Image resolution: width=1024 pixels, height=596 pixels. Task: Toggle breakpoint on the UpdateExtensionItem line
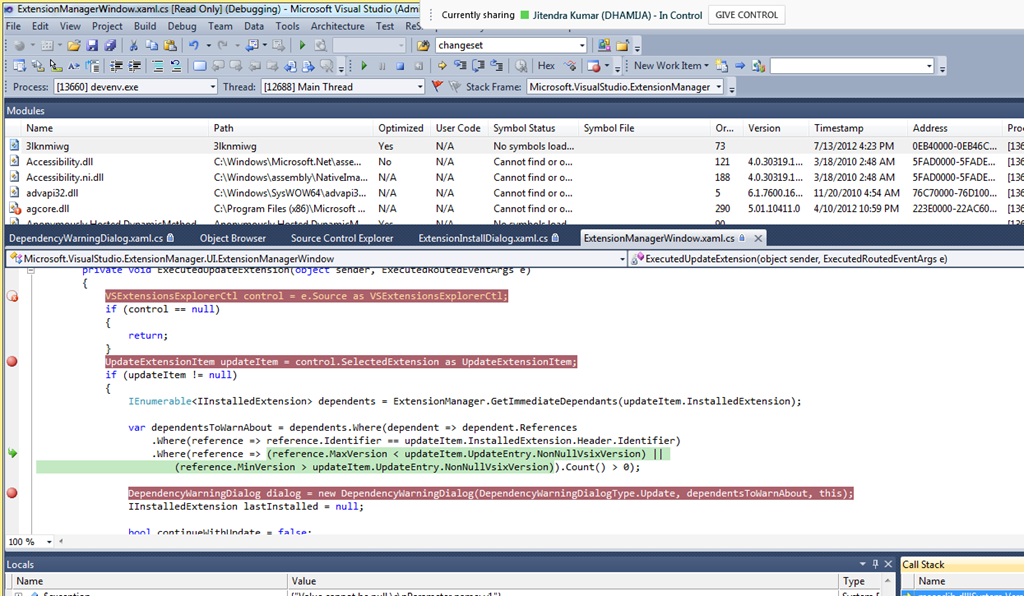coord(12,362)
